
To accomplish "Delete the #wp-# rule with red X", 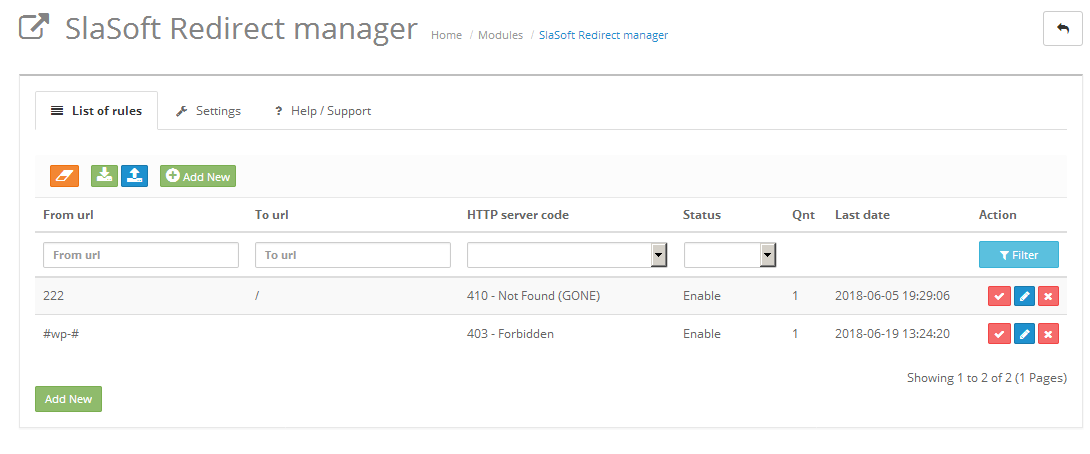I will tap(1048, 334).
